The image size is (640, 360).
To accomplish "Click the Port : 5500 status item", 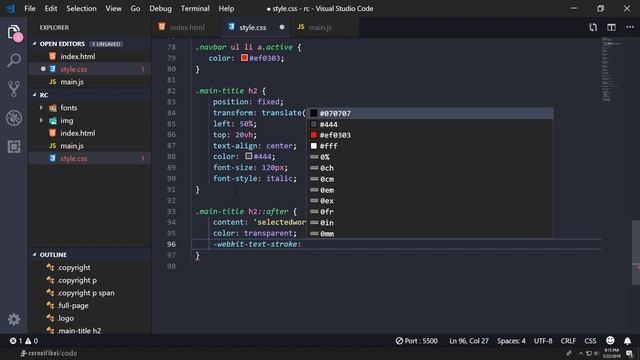I will pyautogui.click(x=416, y=341).
